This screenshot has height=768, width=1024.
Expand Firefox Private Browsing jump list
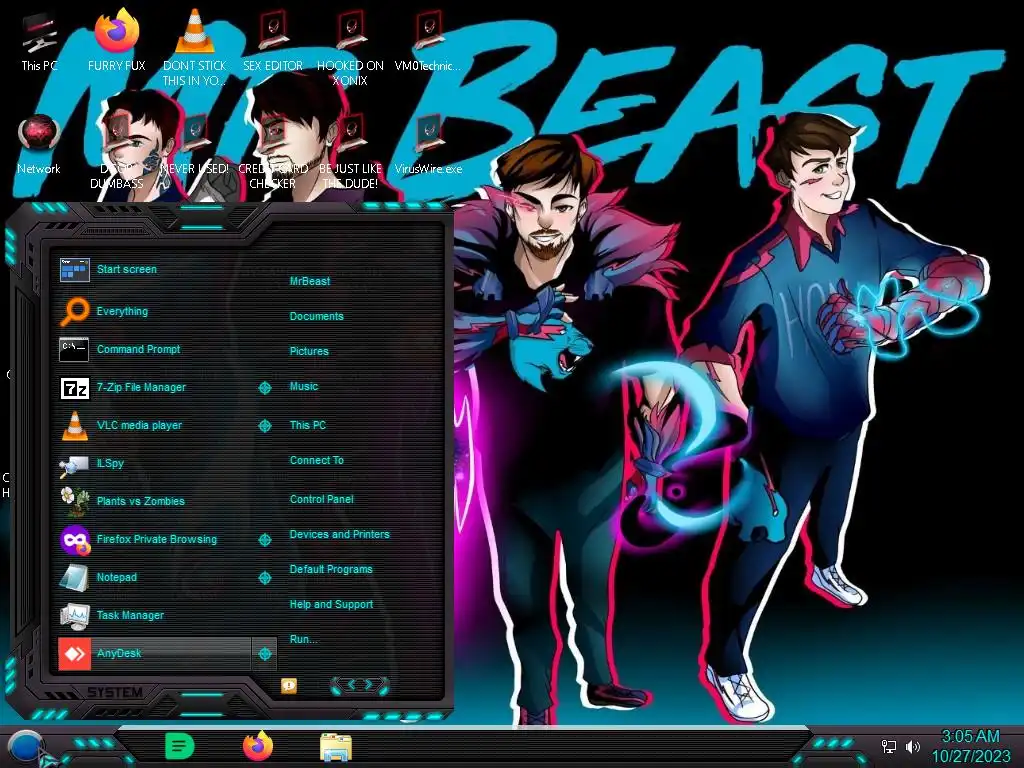tap(264, 539)
